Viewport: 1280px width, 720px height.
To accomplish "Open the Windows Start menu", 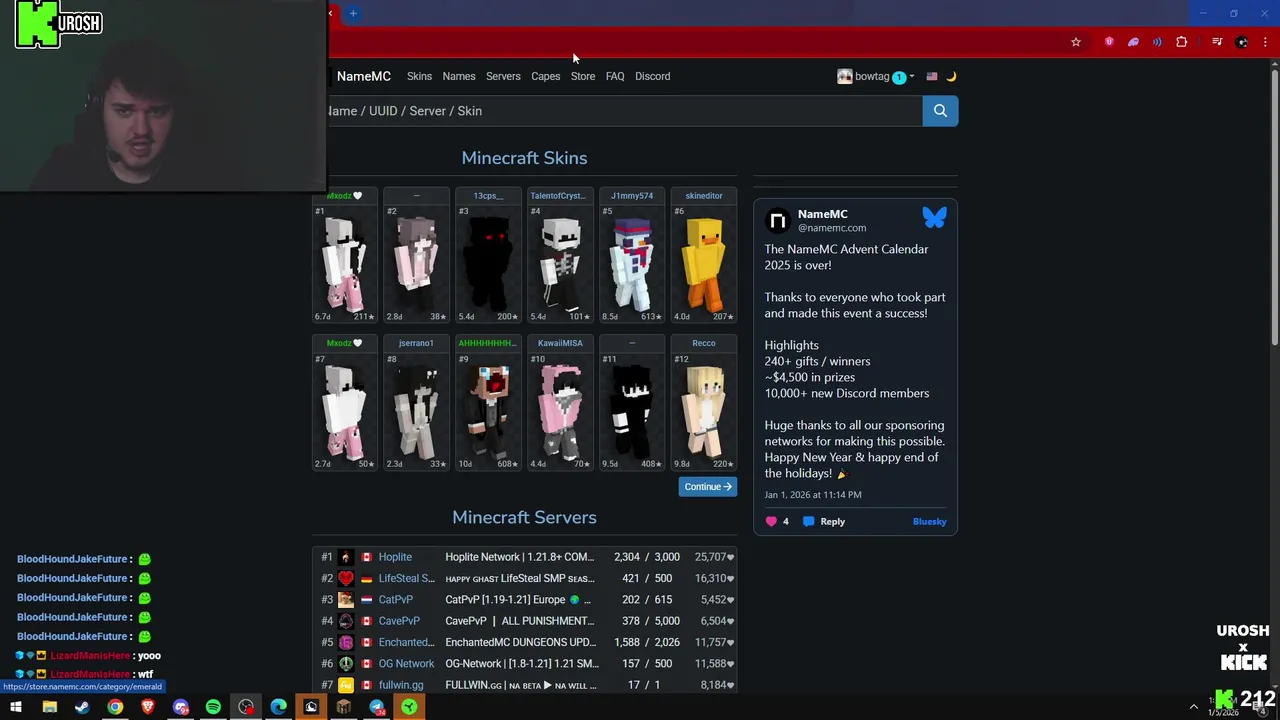I will (16, 707).
